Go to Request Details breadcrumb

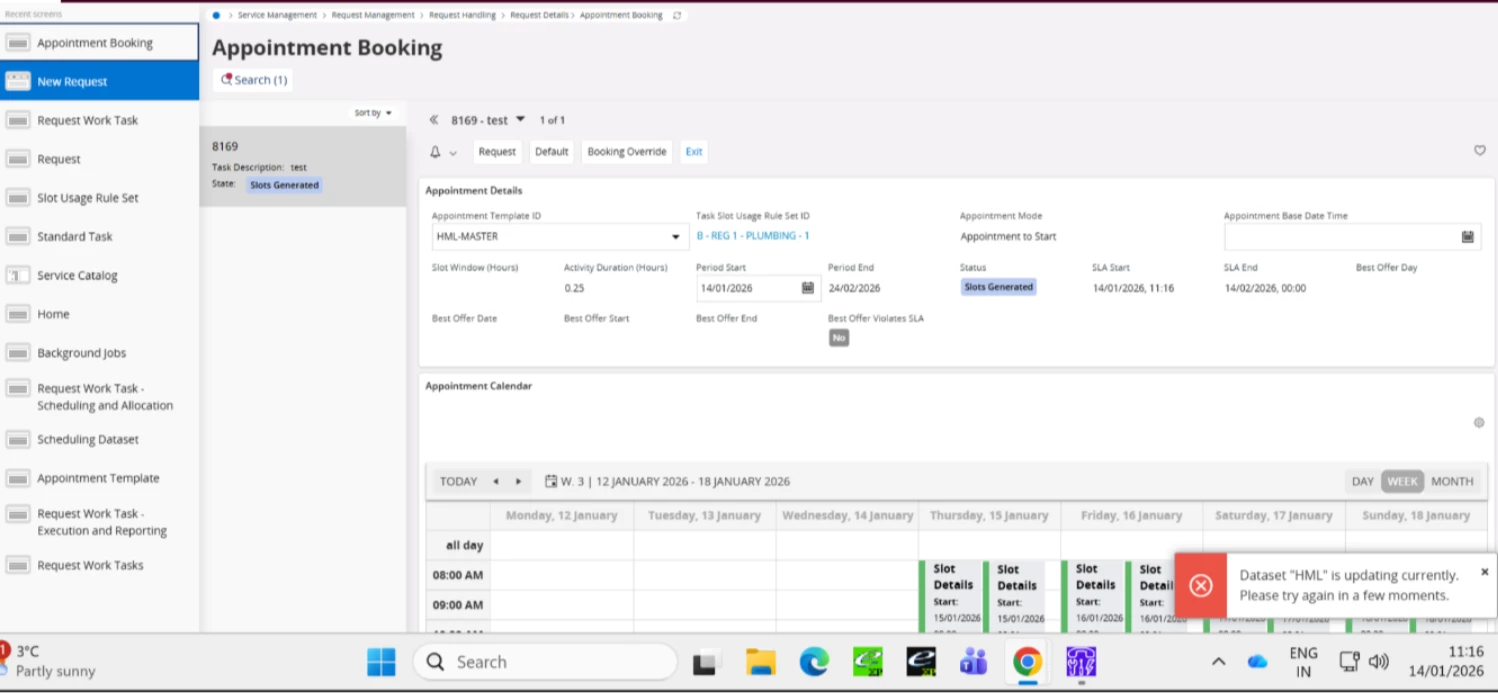pos(539,15)
